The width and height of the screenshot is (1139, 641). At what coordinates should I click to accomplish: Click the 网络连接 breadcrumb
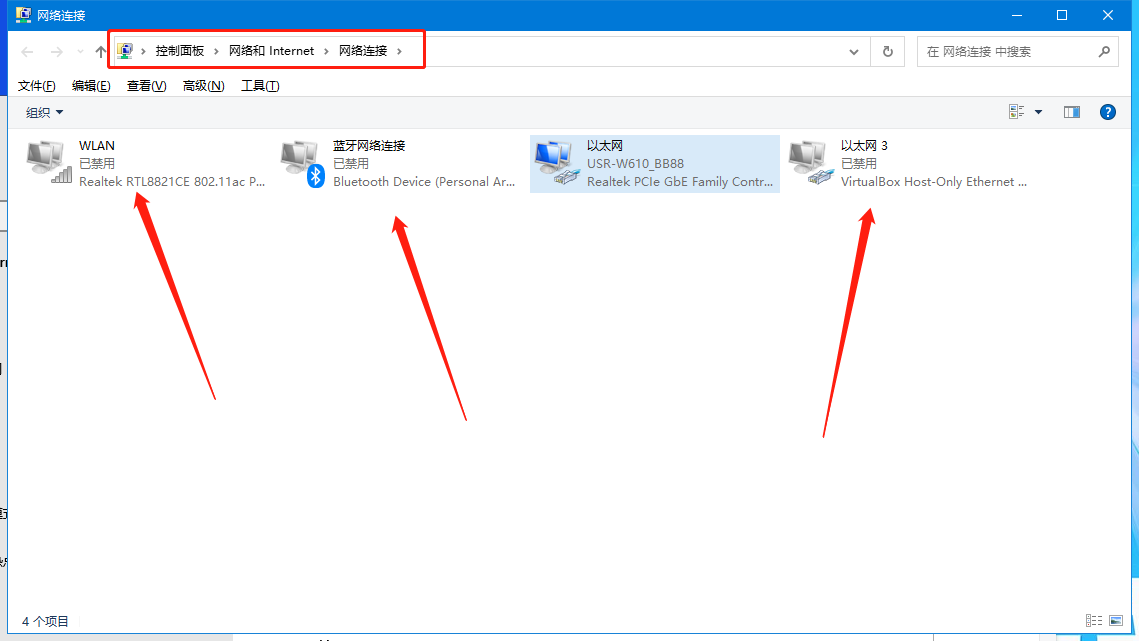tap(362, 51)
